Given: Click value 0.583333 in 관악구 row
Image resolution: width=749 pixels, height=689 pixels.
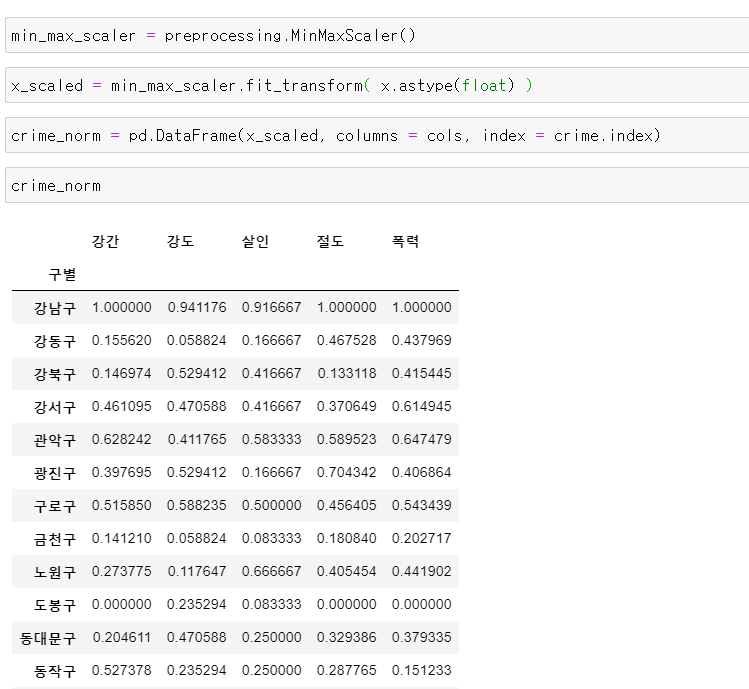Looking at the screenshot, I should pyautogui.click(x=272, y=439).
